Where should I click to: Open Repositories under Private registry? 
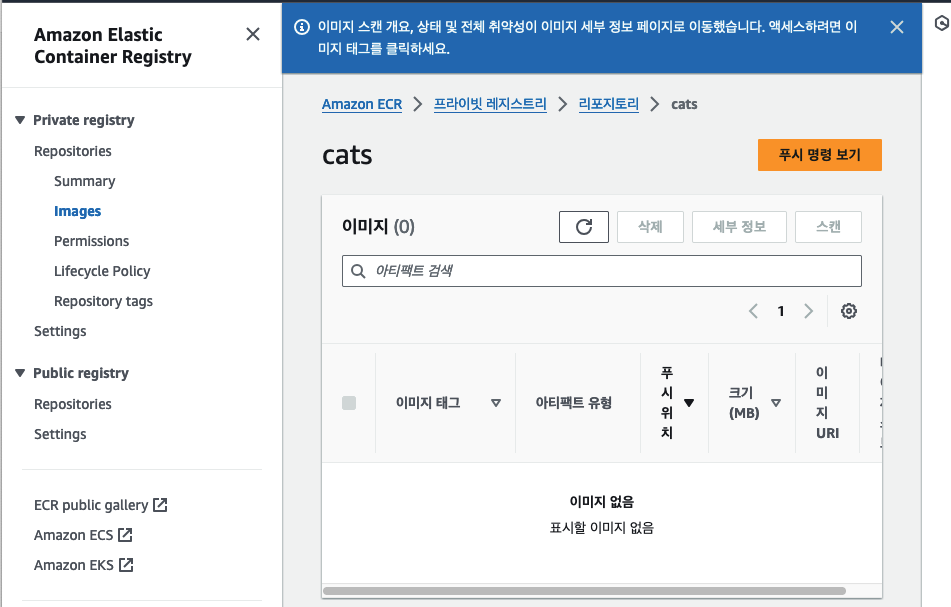pos(73,151)
